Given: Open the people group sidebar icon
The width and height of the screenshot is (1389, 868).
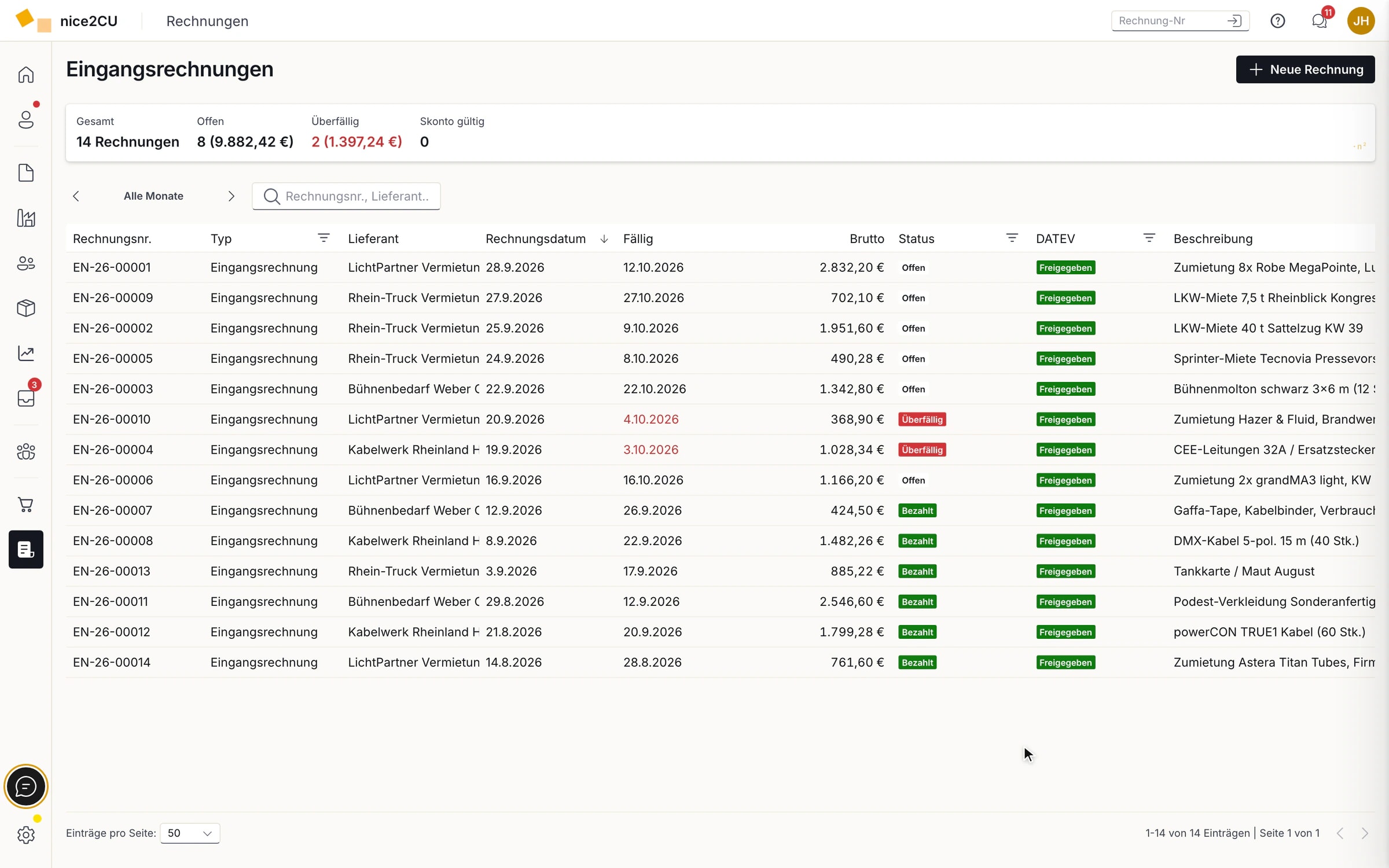Looking at the screenshot, I should click(x=25, y=263).
